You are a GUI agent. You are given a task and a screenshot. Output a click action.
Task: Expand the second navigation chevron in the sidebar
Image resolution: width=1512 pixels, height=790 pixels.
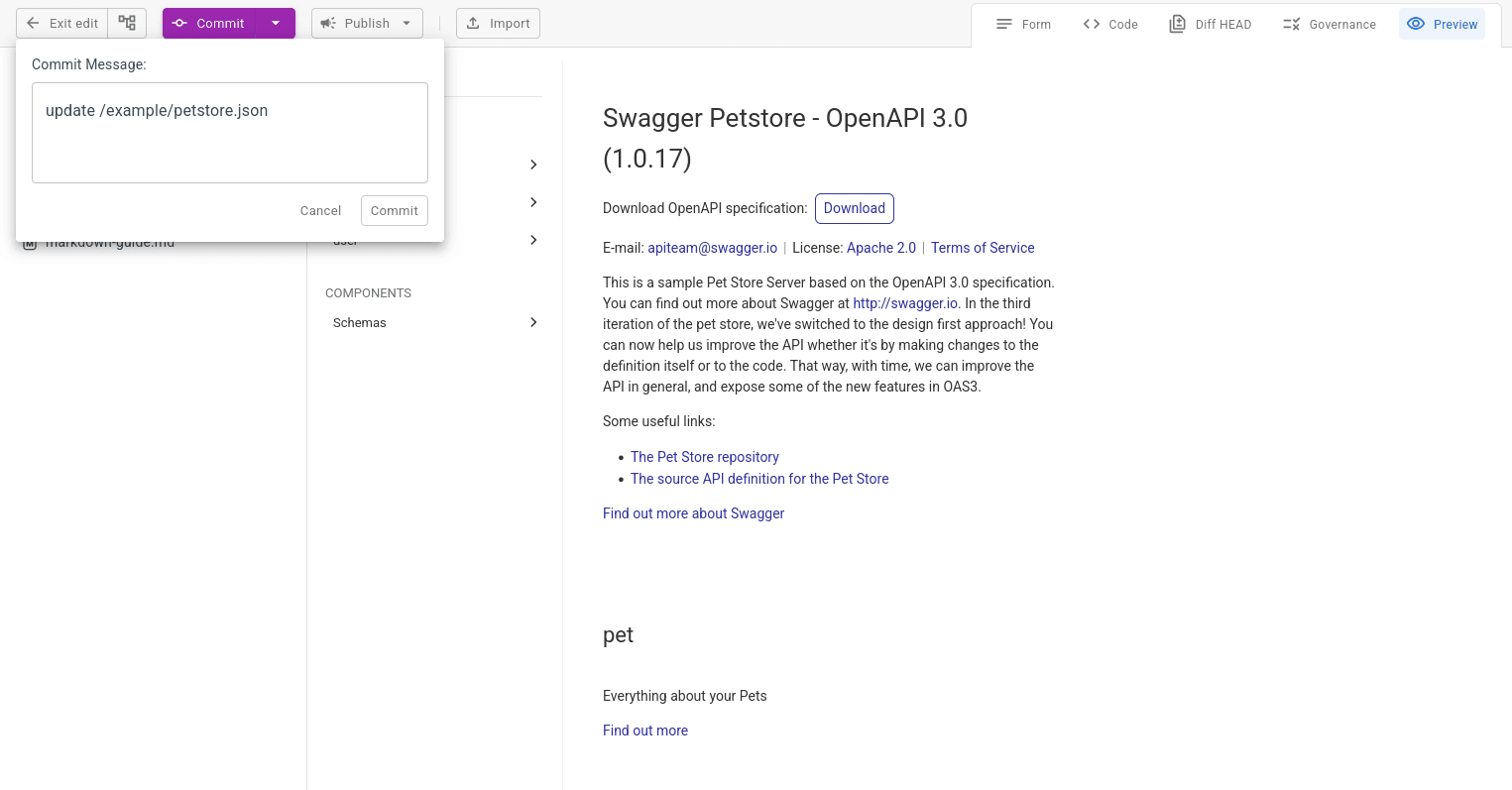point(533,202)
